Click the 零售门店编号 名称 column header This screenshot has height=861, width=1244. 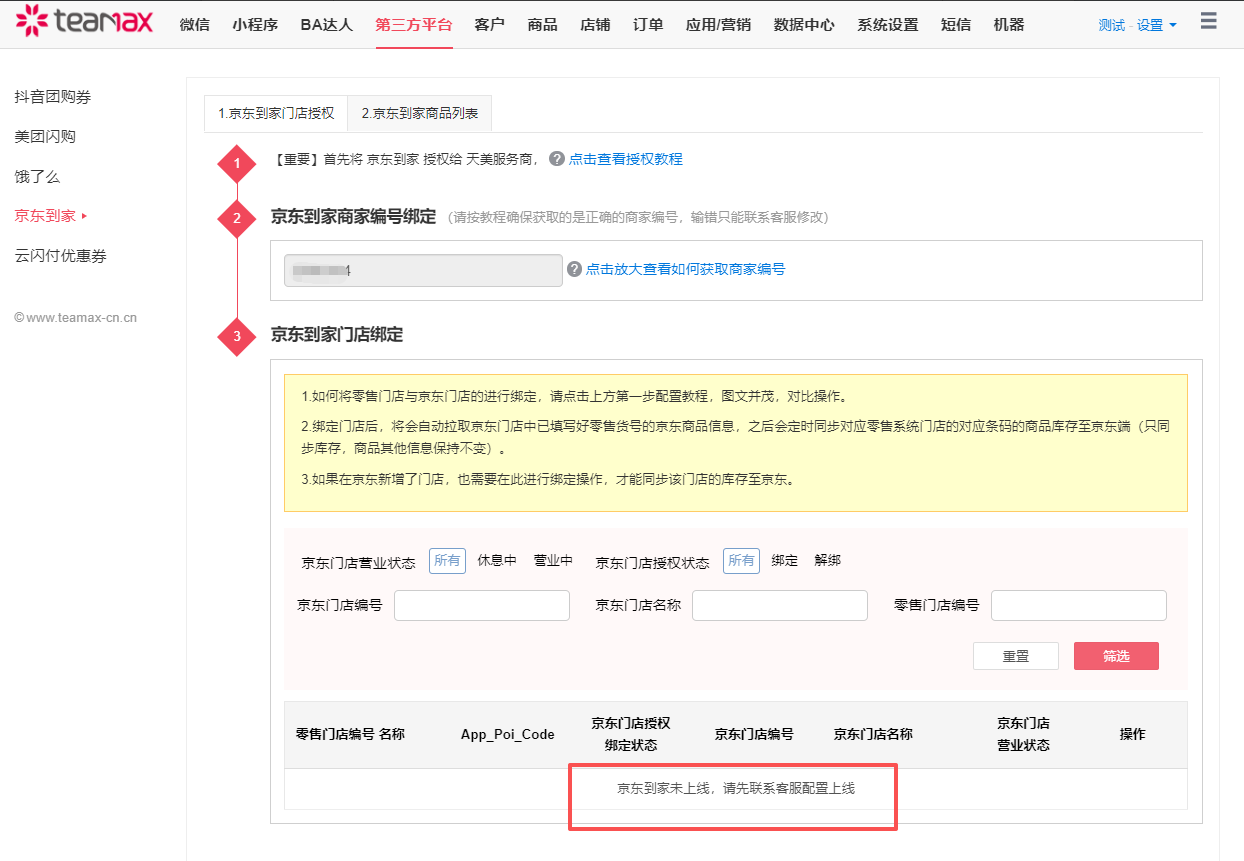(x=350, y=734)
